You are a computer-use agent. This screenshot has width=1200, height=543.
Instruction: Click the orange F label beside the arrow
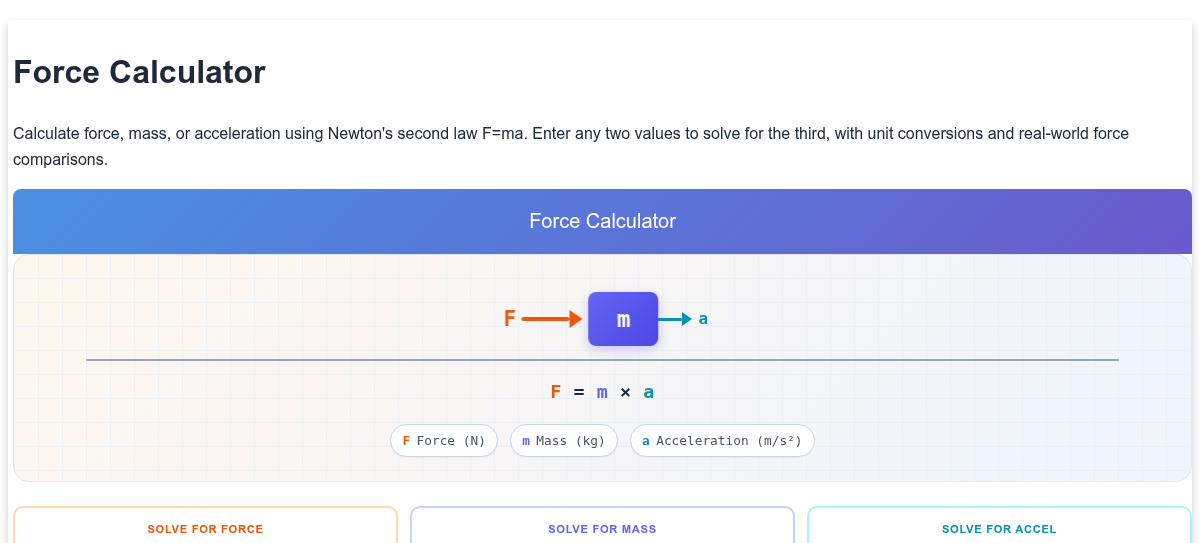point(509,319)
